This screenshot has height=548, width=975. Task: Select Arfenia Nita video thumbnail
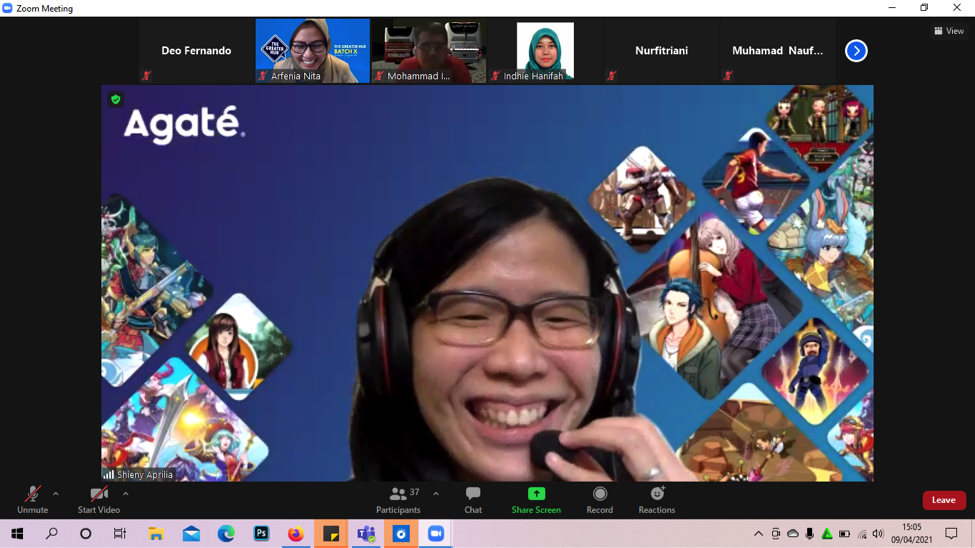[x=313, y=51]
